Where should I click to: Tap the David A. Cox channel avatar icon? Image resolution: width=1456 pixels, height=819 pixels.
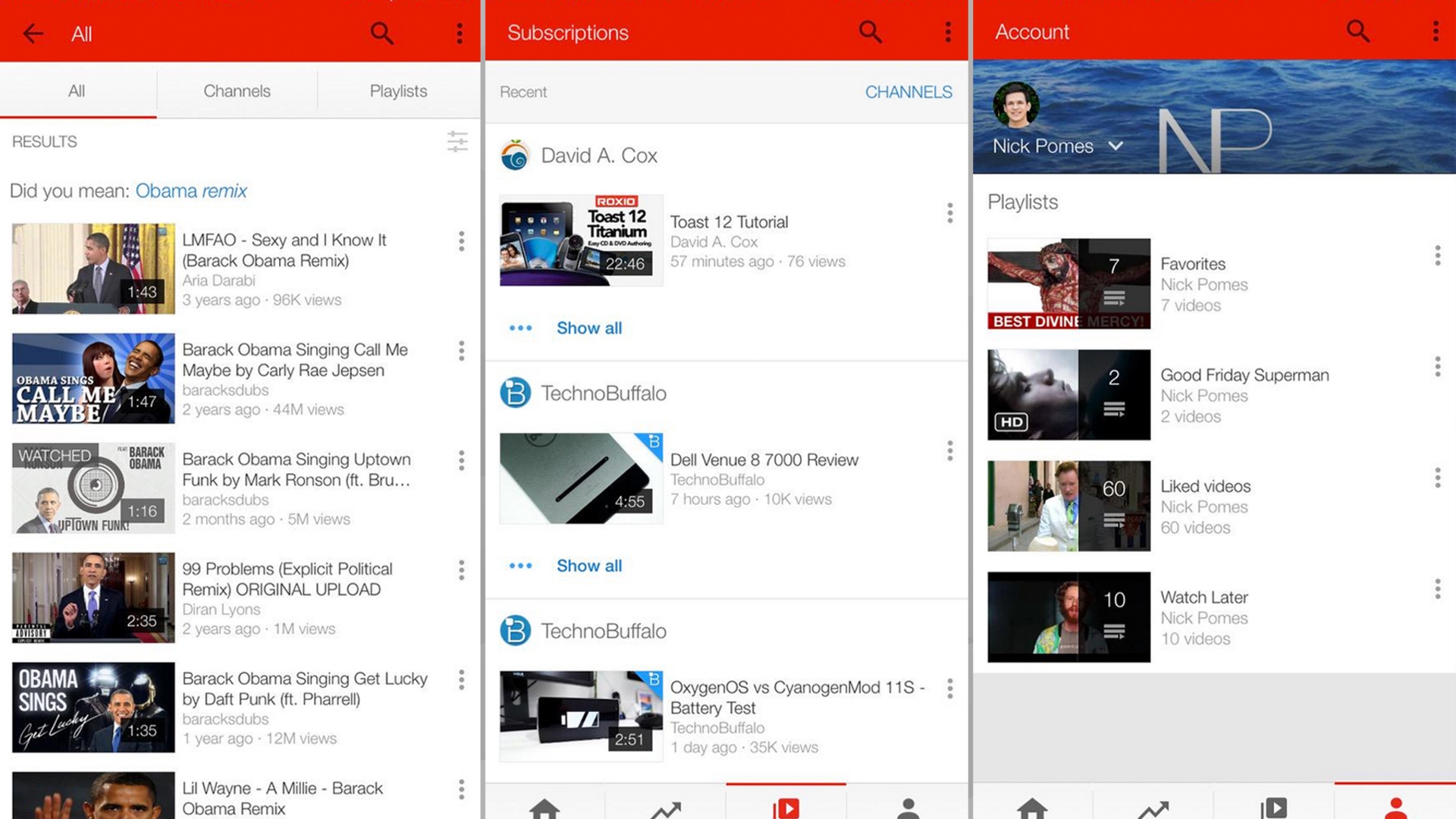pos(515,155)
